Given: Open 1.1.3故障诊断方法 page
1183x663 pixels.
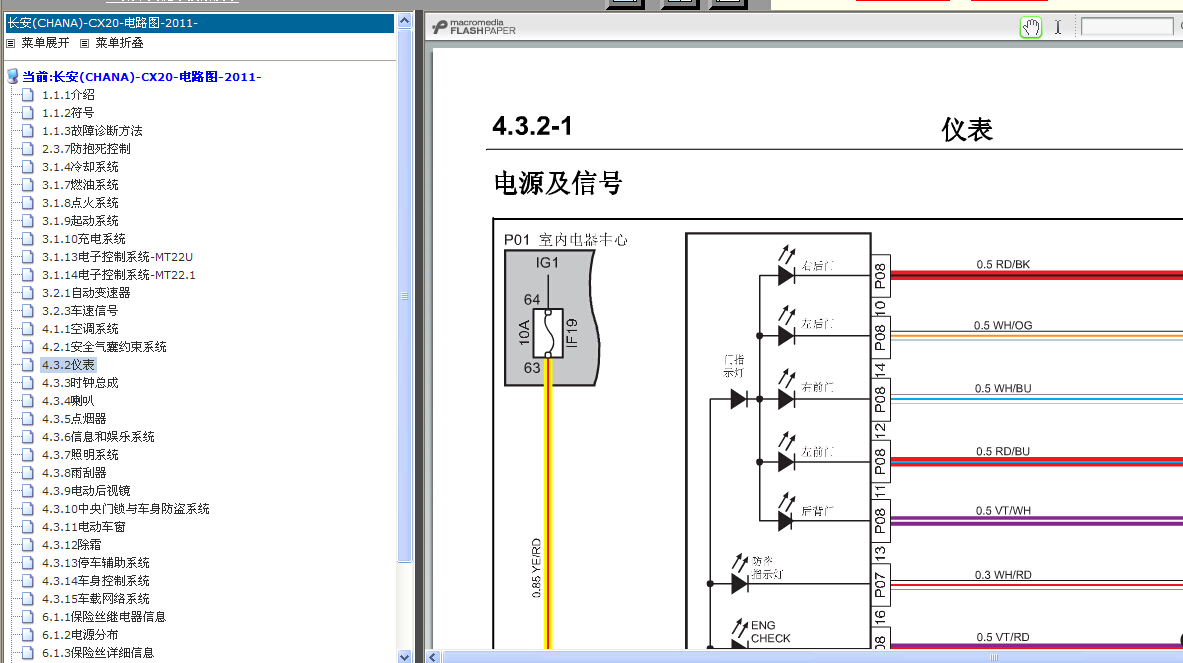Looking at the screenshot, I should point(92,131).
